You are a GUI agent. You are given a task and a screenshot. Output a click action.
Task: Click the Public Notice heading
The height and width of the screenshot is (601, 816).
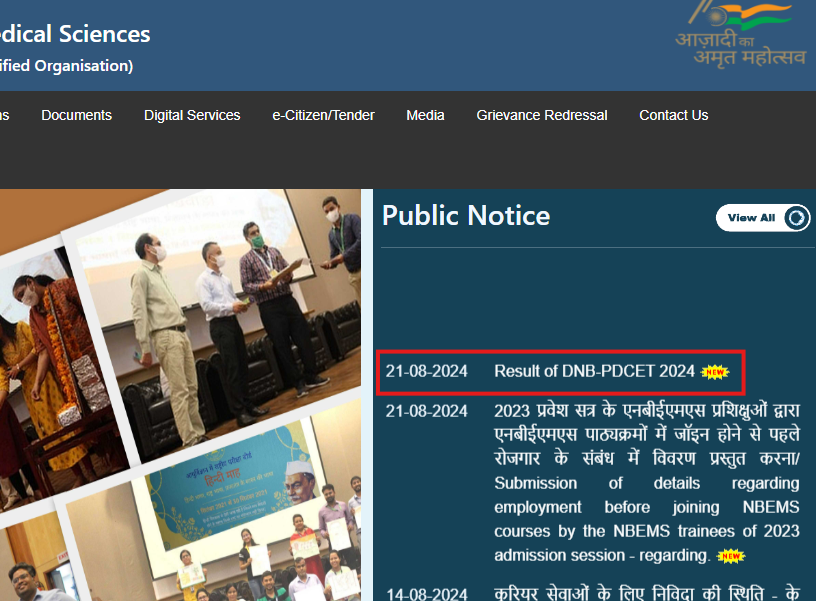(466, 216)
